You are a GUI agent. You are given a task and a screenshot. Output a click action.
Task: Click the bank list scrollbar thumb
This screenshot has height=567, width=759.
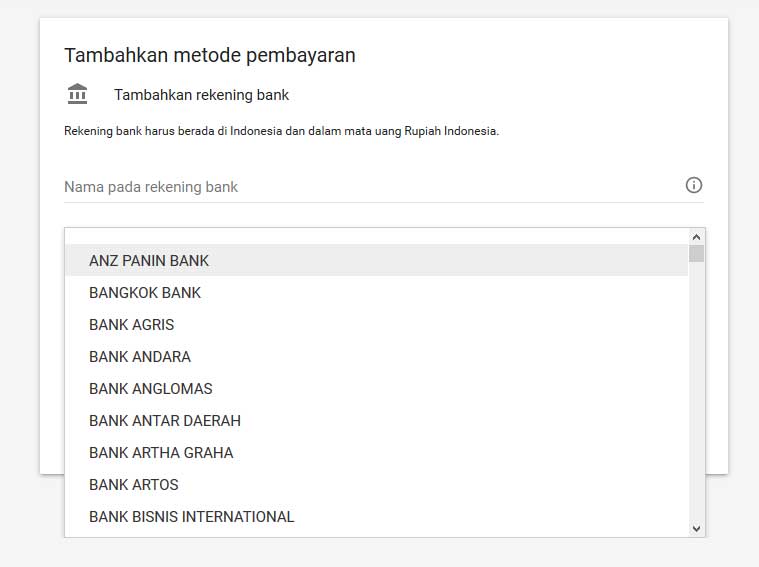[x=697, y=254]
